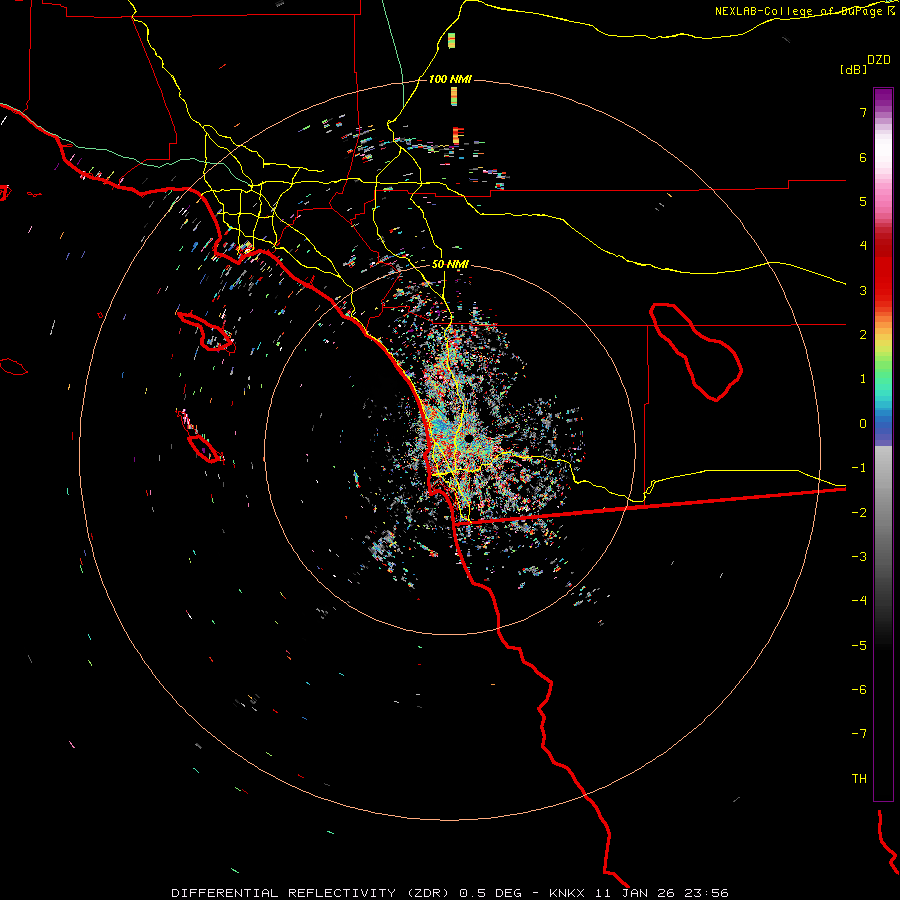Select the "4" tick on the dB scale
900x900 pixels.
point(863,246)
